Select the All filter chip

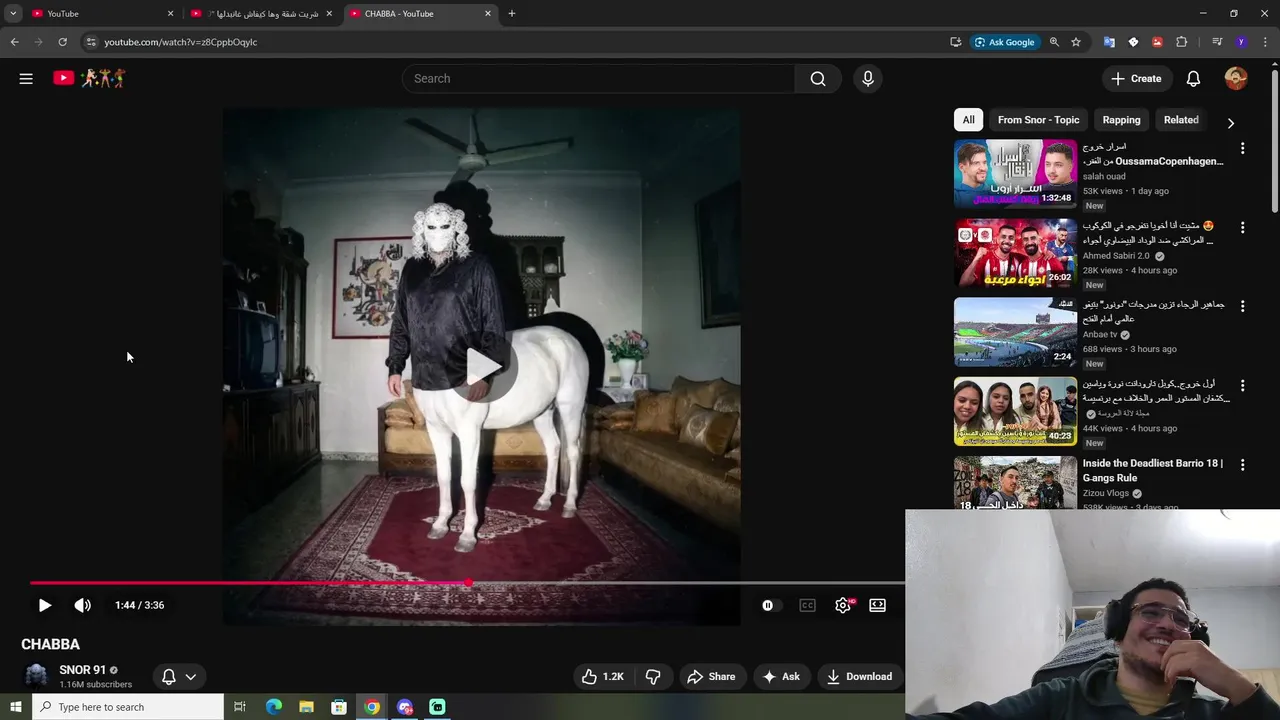968,120
